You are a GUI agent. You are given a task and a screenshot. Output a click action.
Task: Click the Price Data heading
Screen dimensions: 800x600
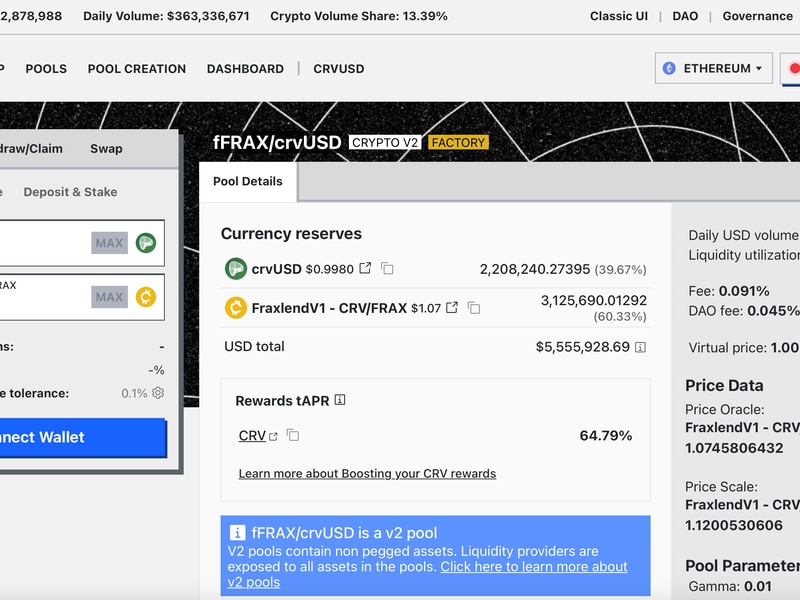pyautogui.click(x=724, y=385)
